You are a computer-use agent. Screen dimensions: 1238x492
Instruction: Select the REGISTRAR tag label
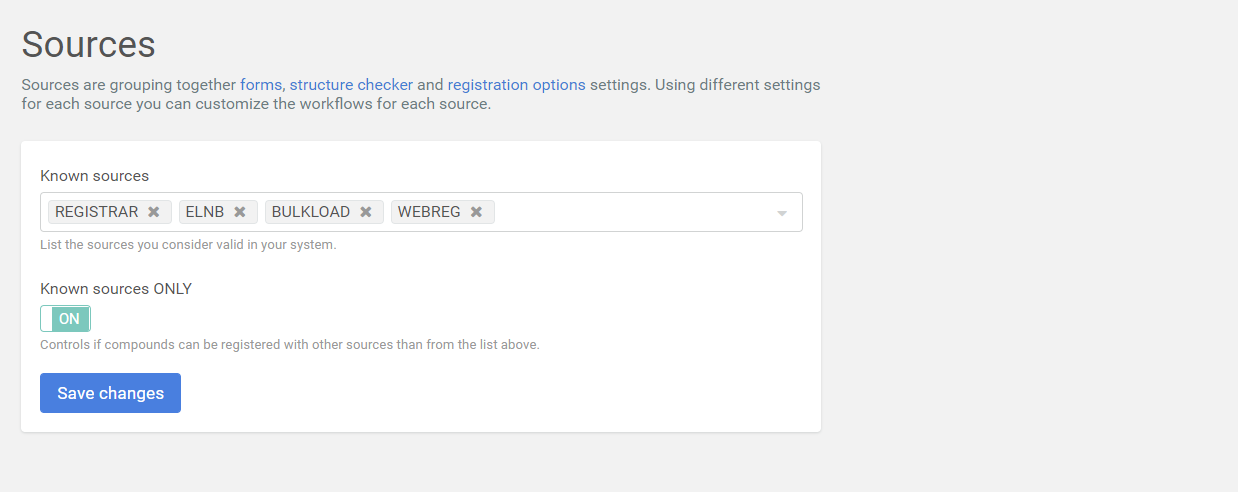point(97,212)
